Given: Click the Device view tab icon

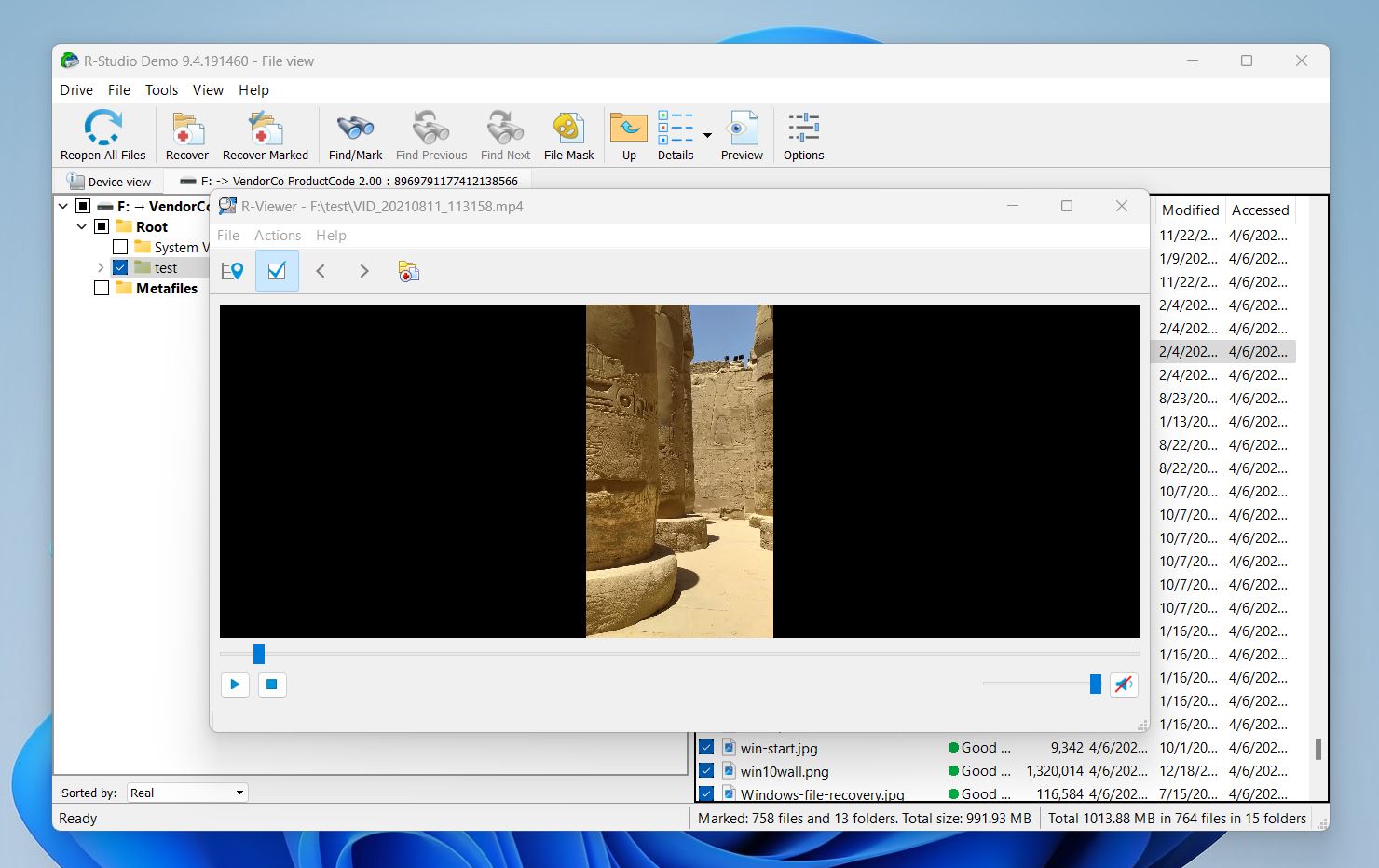Looking at the screenshot, I should coord(75,181).
